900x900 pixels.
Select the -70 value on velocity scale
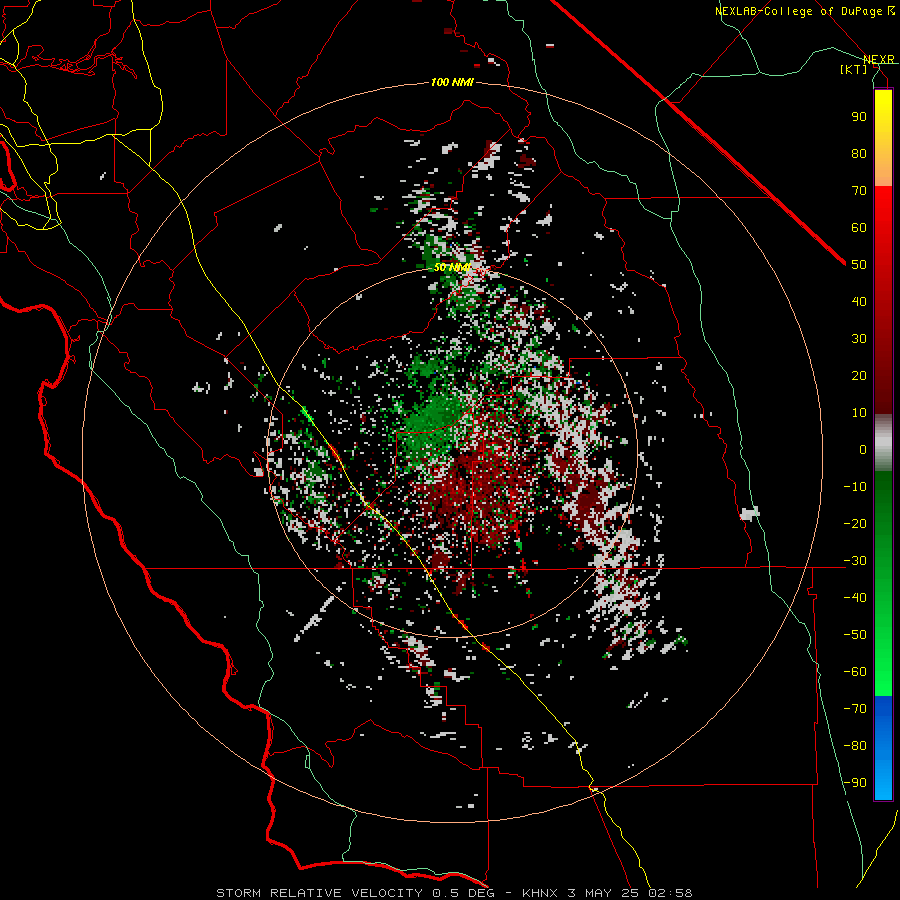tap(855, 709)
